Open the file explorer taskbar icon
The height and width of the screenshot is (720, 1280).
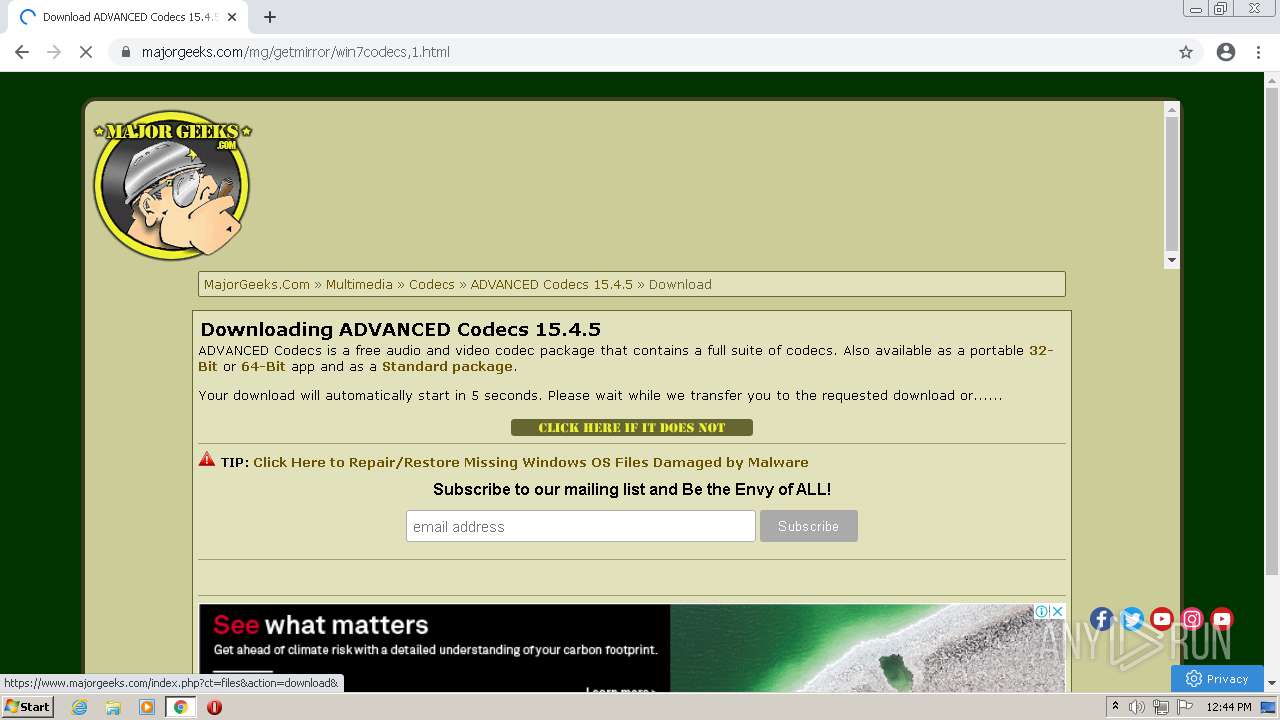click(113, 707)
